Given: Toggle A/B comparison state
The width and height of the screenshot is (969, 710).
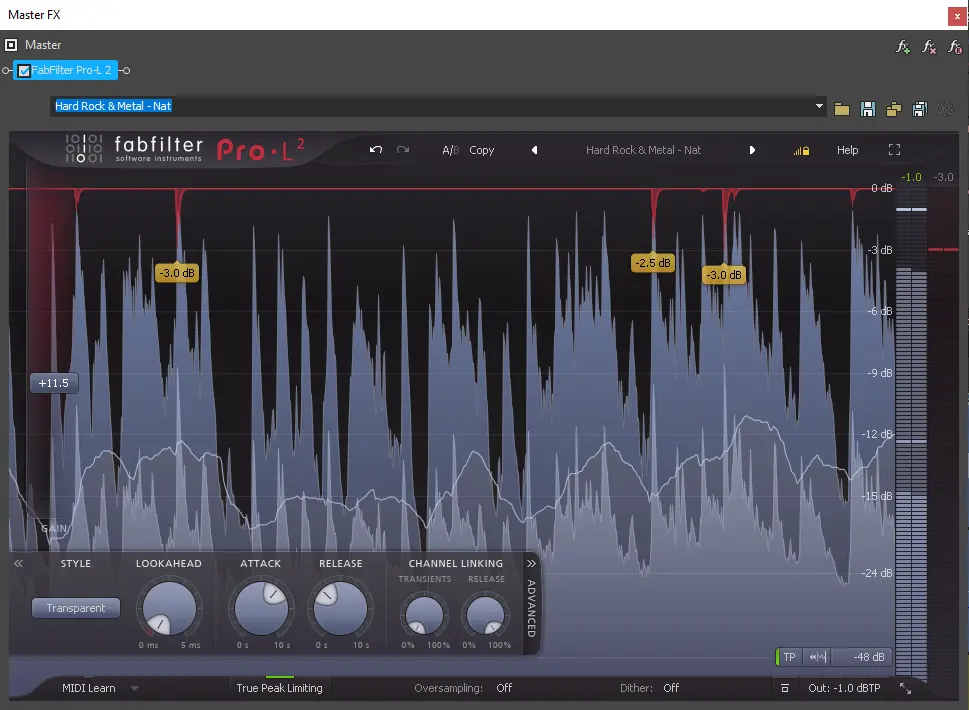Looking at the screenshot, I should pos(451,150).
